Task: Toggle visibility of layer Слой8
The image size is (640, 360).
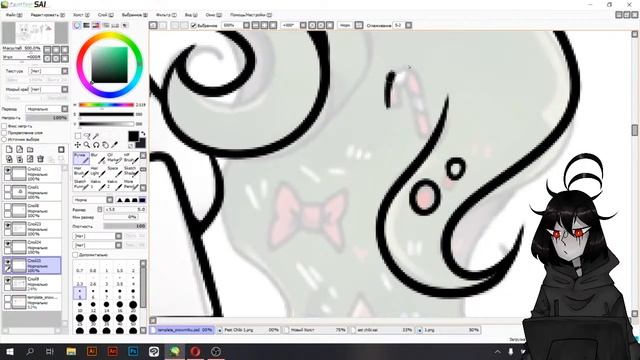Action: pyautogui.click(x=7, y=207)
